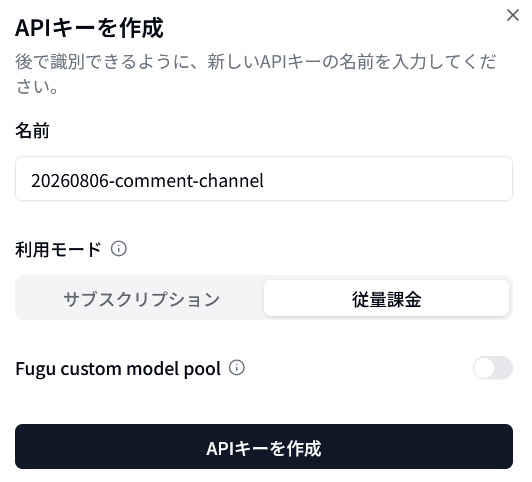532x482 pixels.
Task: Click the white knob of the model pool toggle
Action: pos(484,368)
